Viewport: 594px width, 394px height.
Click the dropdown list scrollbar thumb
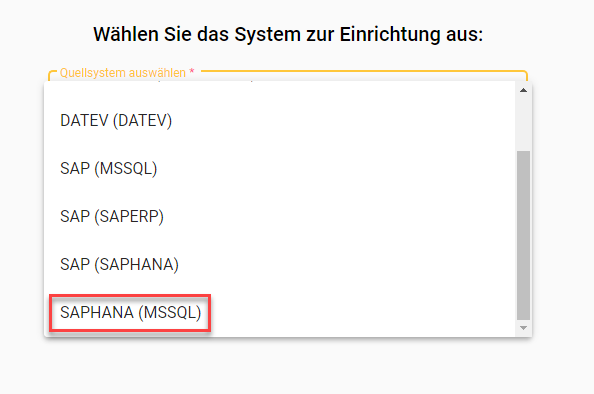pos(524,235)
